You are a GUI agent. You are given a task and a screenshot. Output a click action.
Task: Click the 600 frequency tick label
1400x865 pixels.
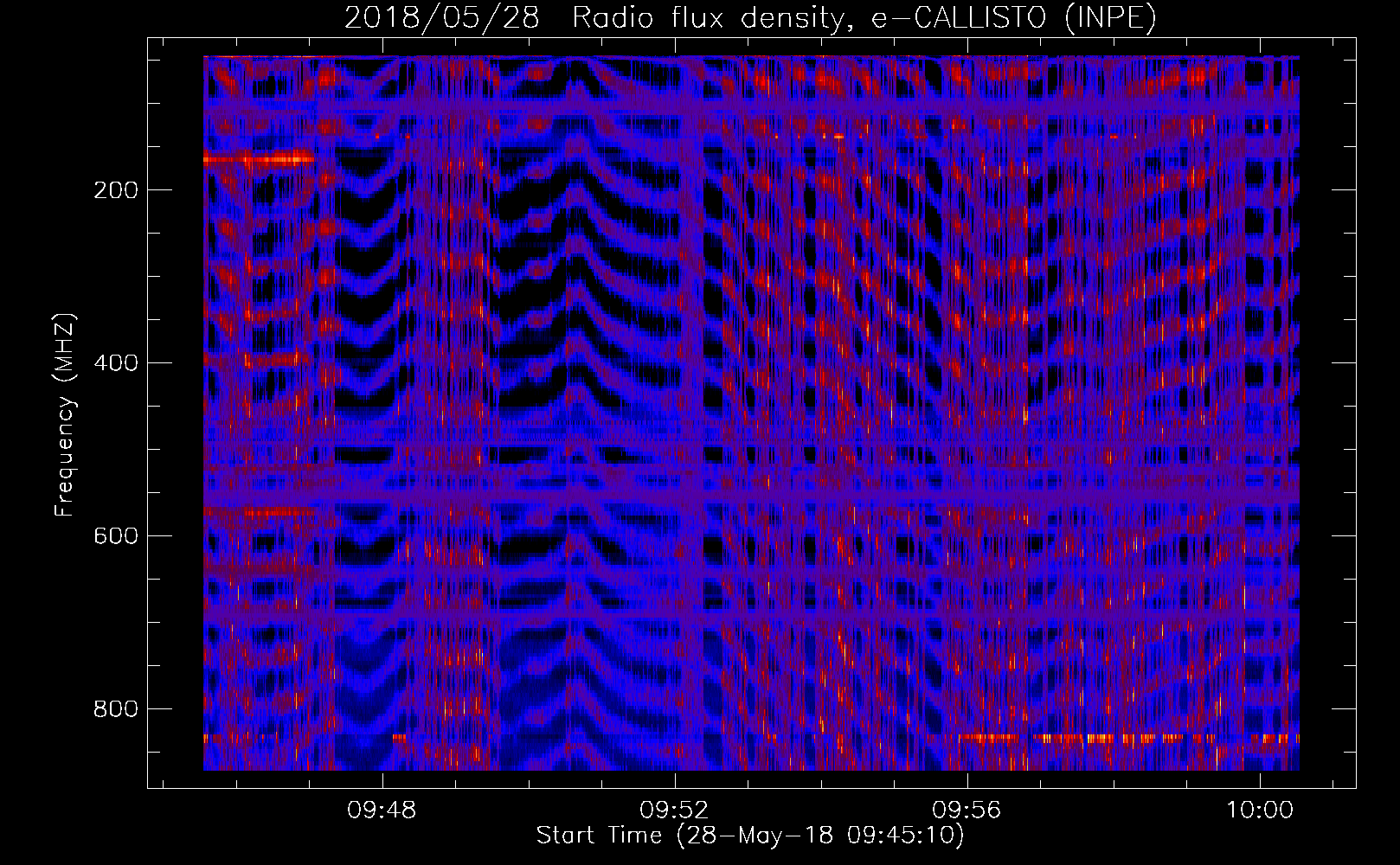tap(116, 536)
